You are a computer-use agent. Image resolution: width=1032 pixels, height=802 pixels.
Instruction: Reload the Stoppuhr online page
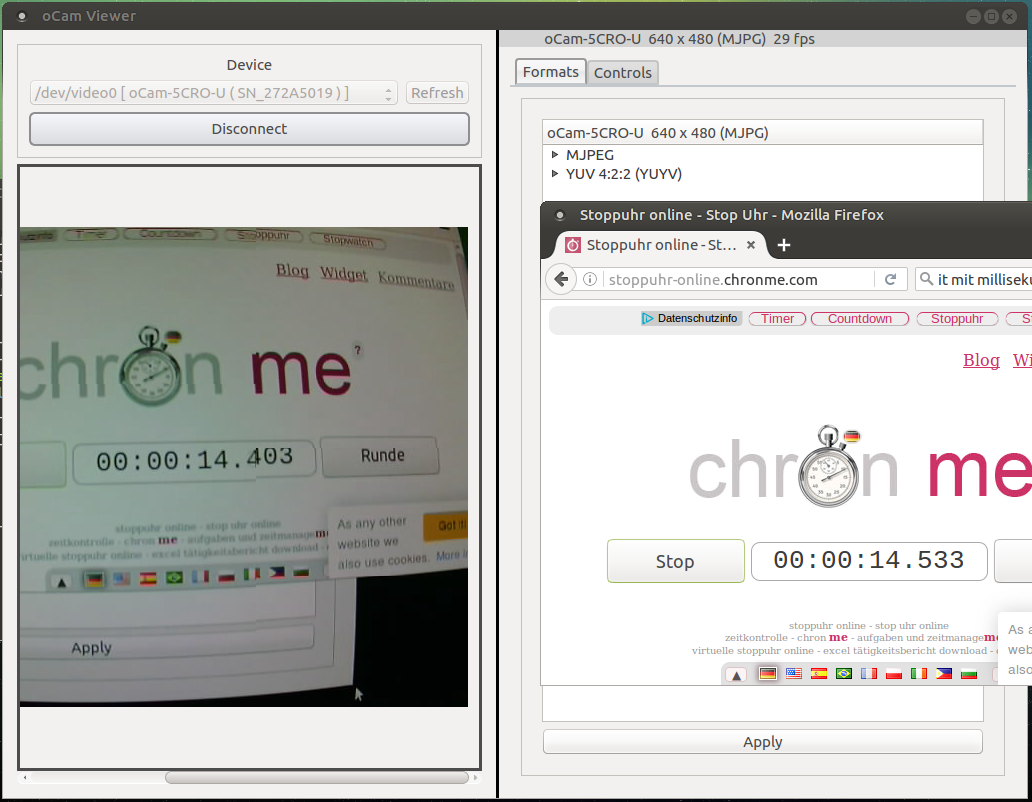click(890, 280)
